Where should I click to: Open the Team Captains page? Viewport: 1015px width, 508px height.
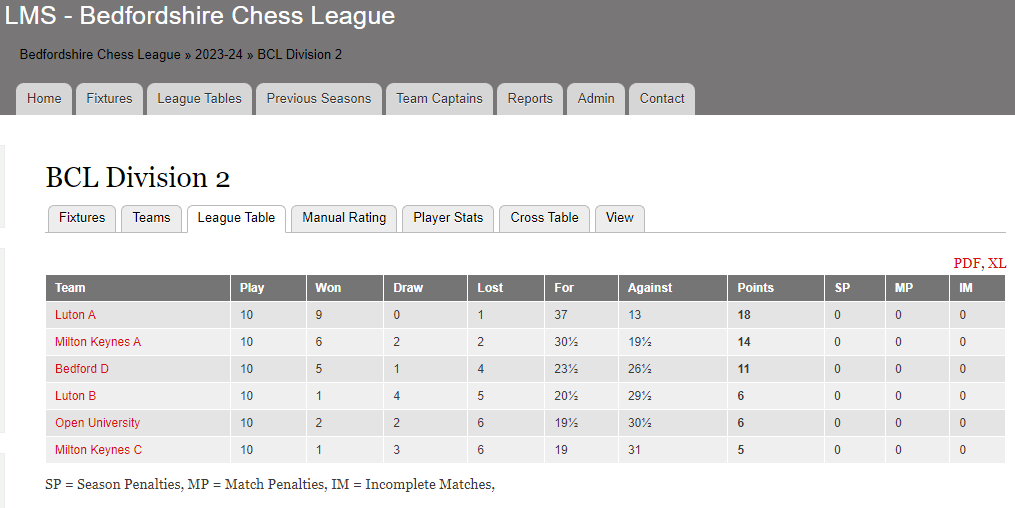coord(439,98)
